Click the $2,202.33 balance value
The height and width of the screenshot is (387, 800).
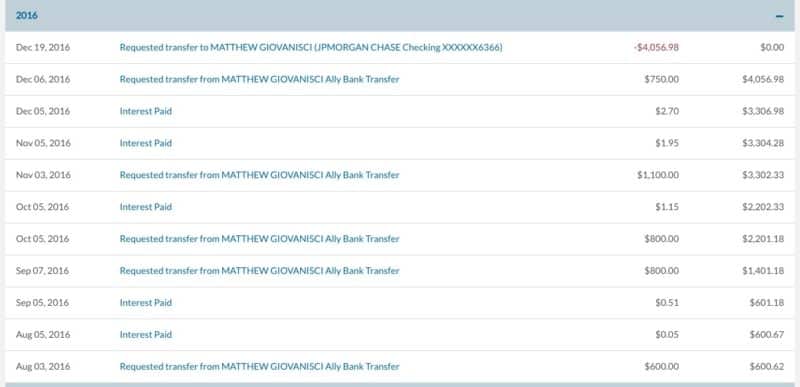pos(763,207)
